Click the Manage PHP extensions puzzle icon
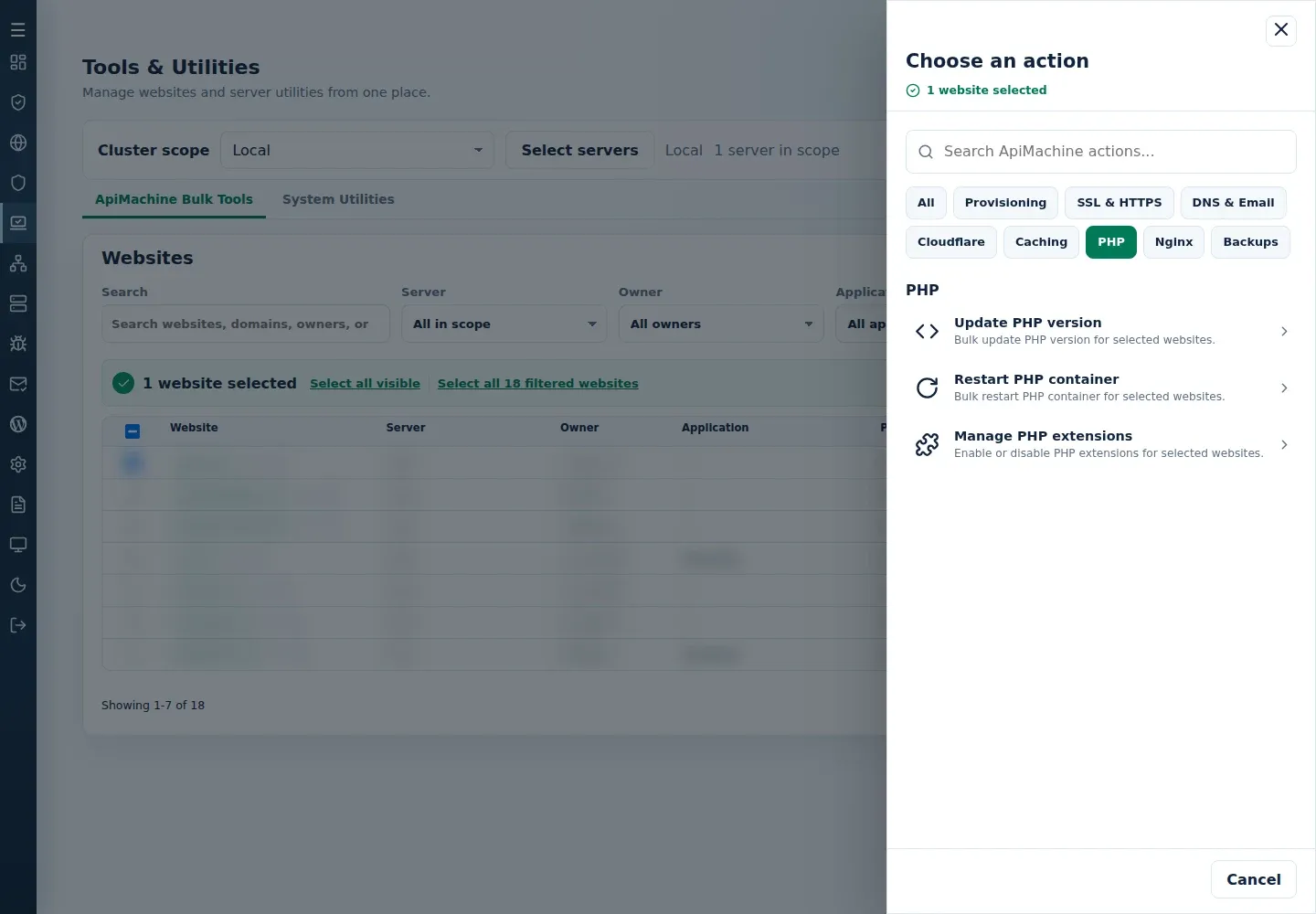1316x914 pixels. coord(927,445)
